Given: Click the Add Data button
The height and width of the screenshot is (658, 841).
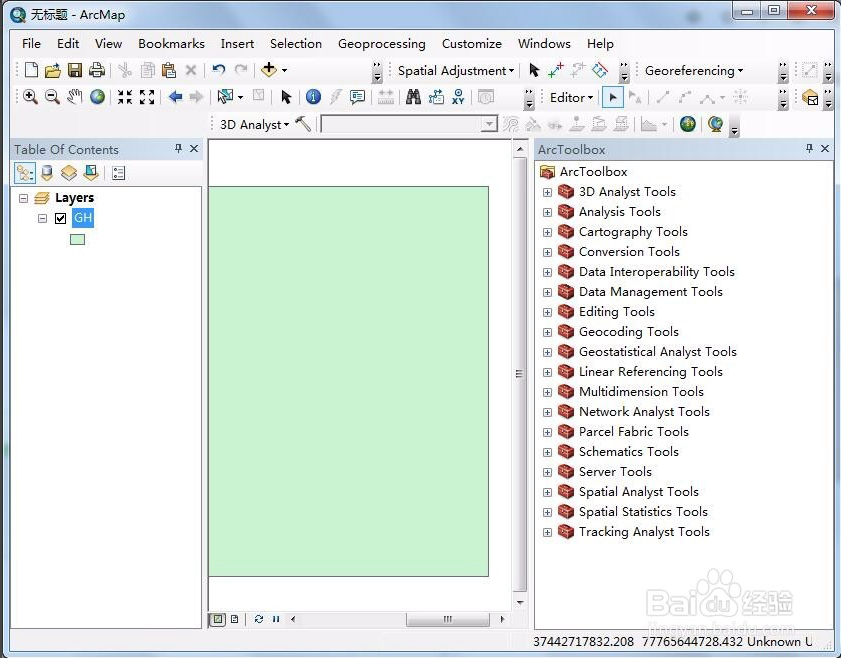Looking at the screenshot, I should coord(269,70).
